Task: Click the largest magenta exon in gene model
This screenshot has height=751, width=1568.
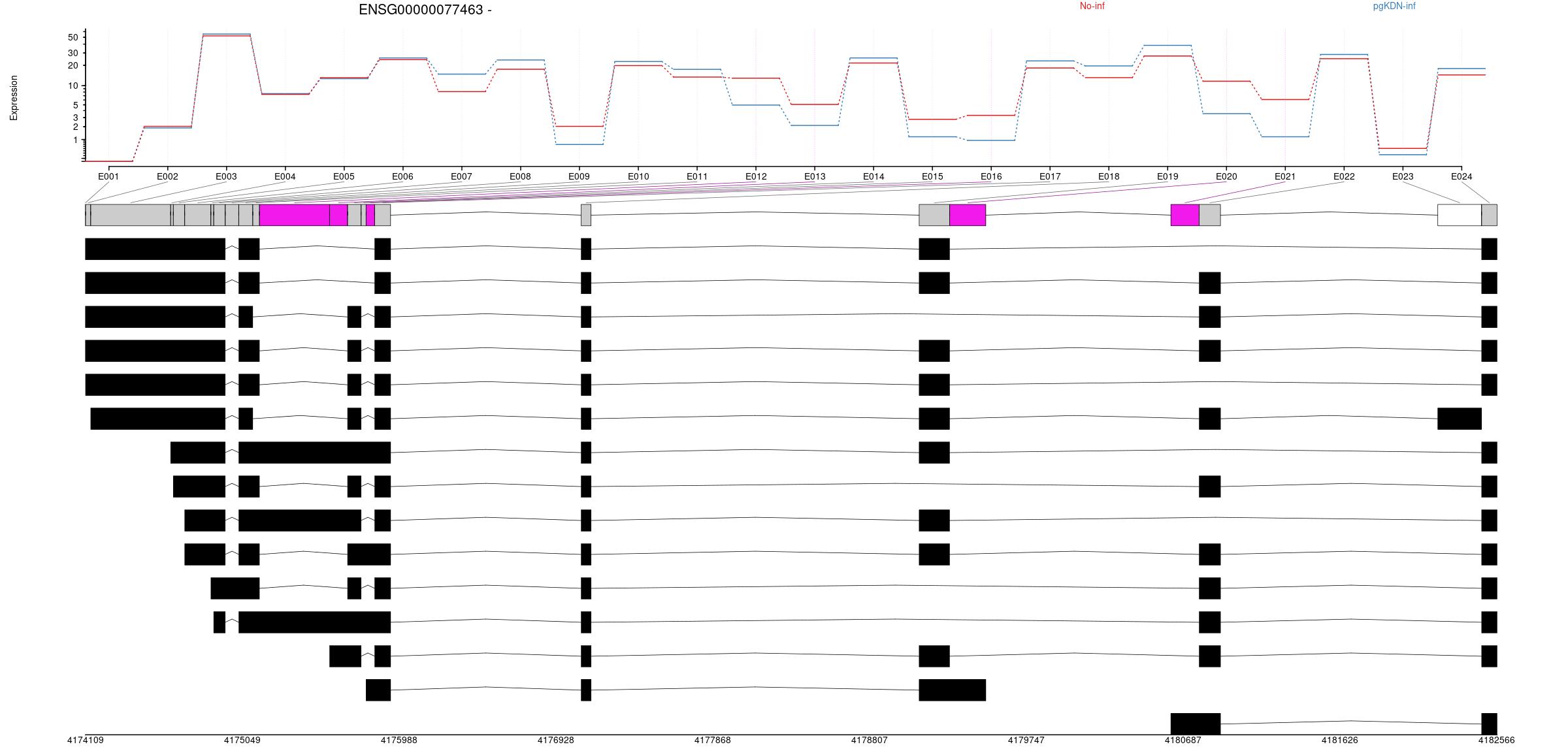Action: coord(295,215)
